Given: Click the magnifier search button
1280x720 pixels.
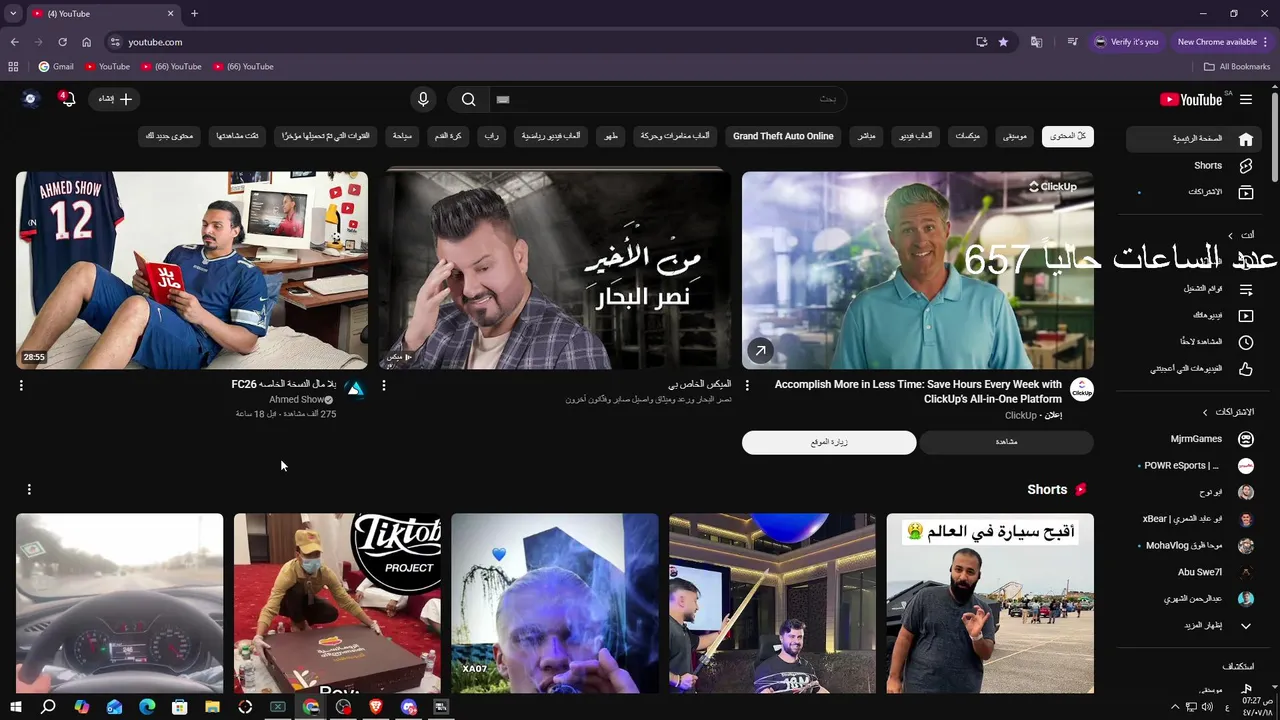Looking at the screenshot, I should tap(468, 99).
